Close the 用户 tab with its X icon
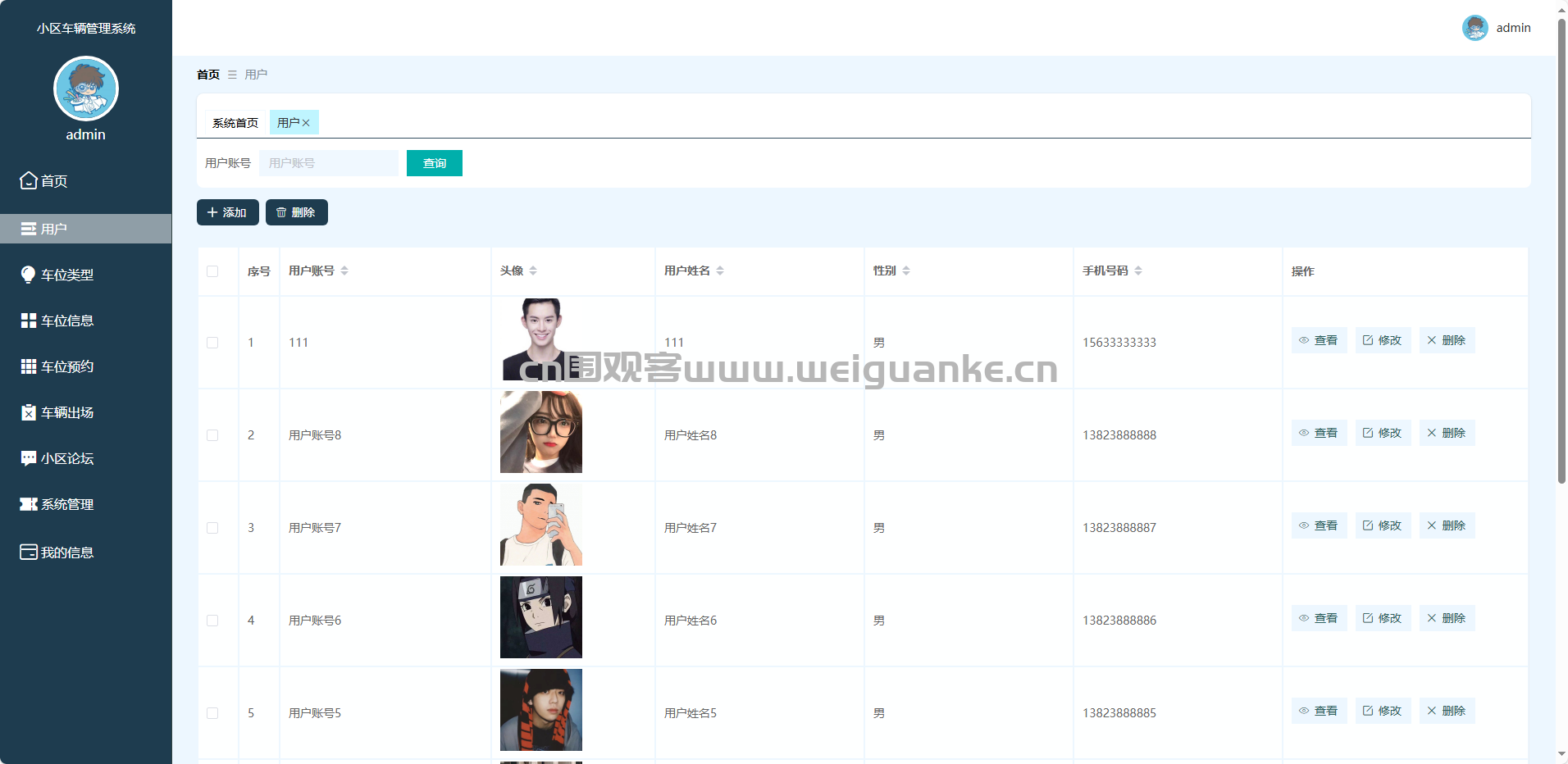1568x764 pixels. coord(306,123)
